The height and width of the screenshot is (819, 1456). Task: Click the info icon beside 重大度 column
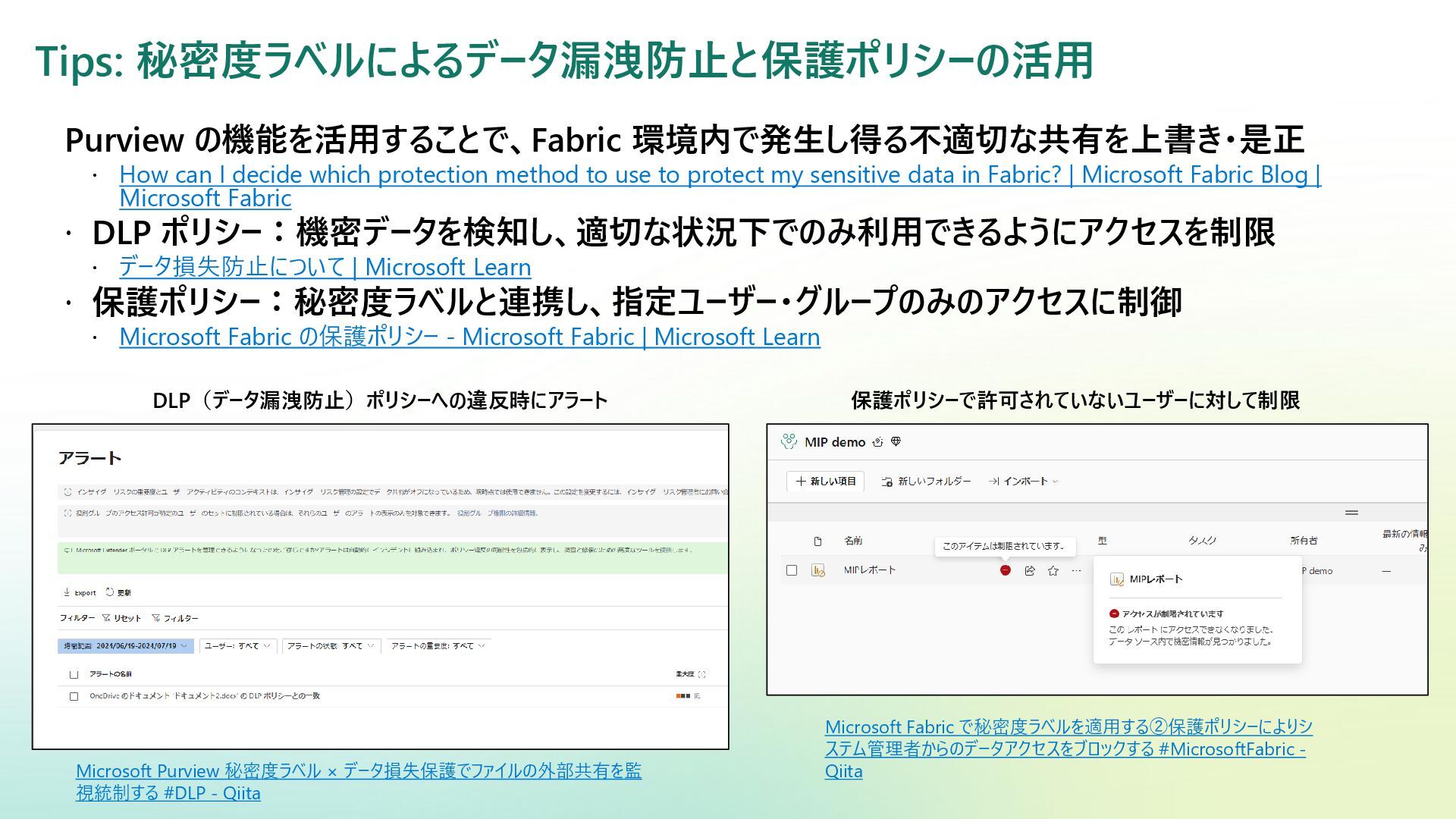click(701, 674)
